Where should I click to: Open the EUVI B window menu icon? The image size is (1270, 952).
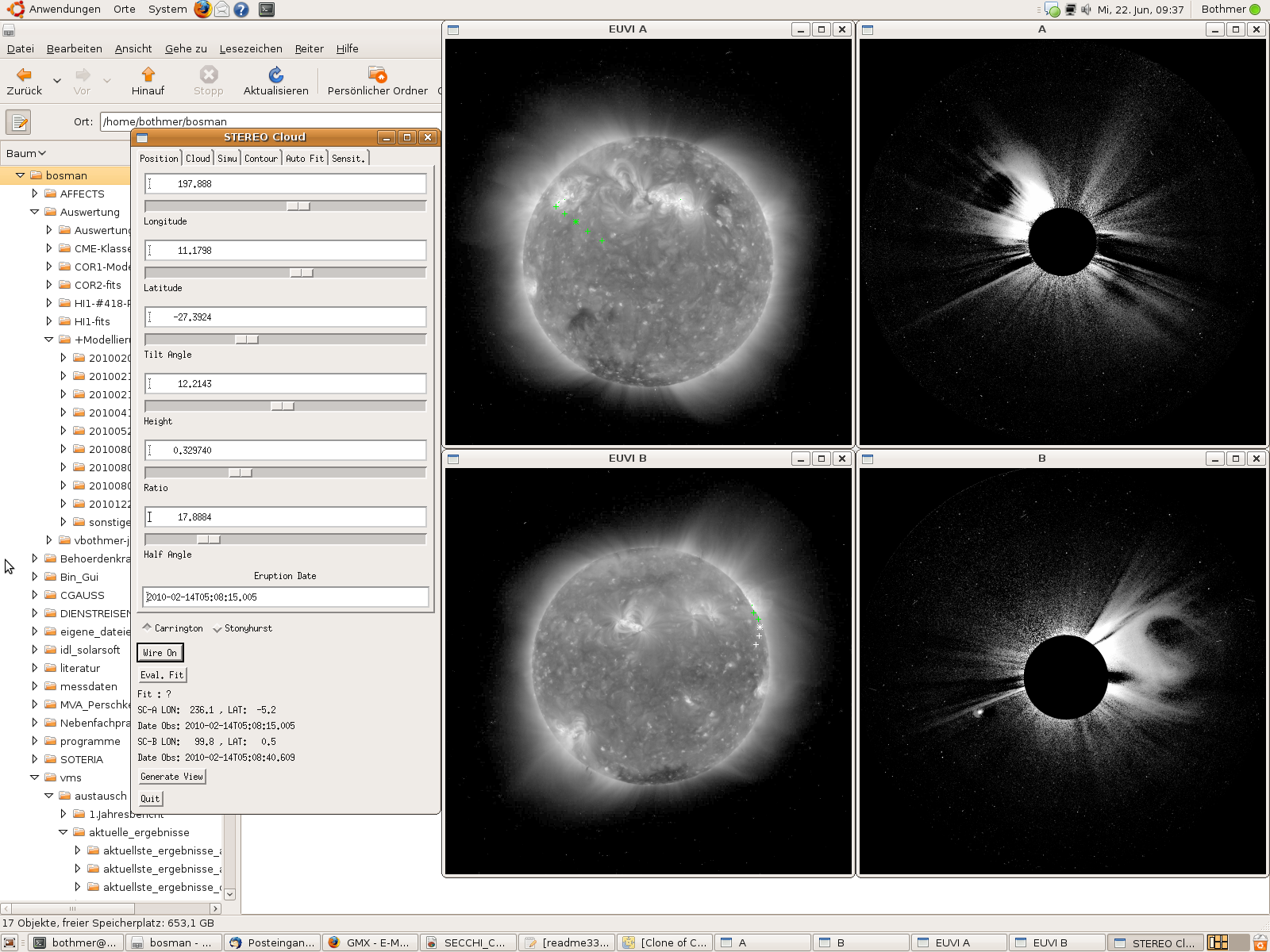453,459
